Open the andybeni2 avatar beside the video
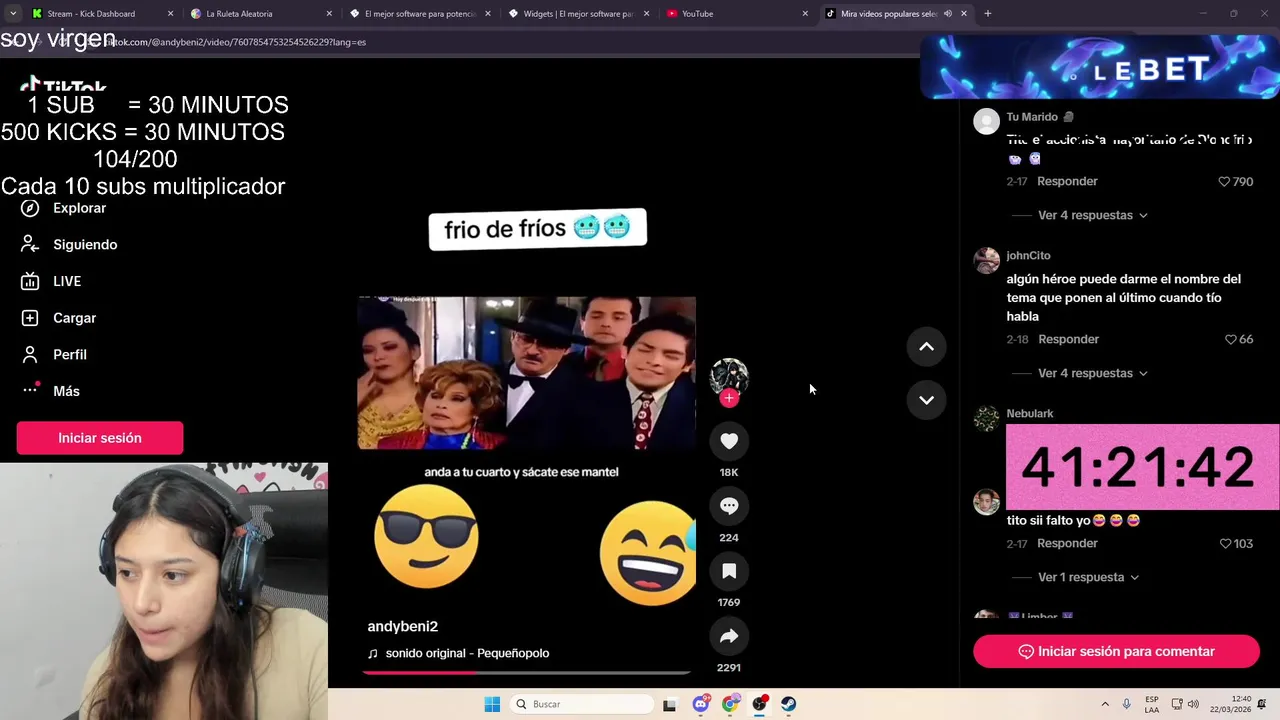This screenshot has width=1280, height=720. tap(729, 376)
